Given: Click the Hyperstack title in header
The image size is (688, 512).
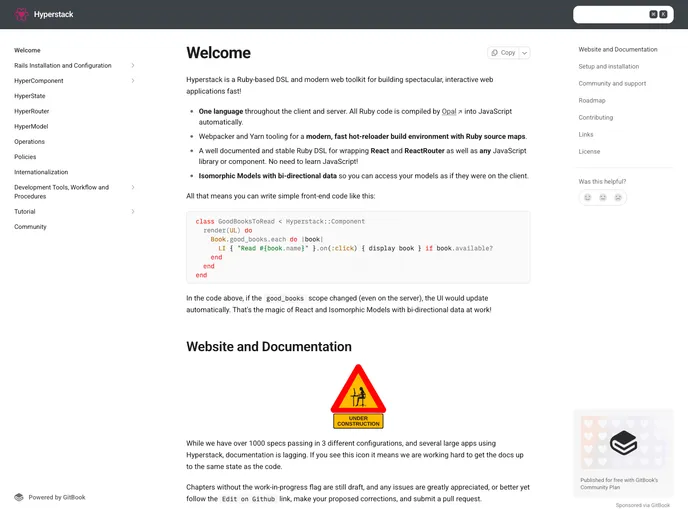Looking at the screenshot, I should coord(54,14).
